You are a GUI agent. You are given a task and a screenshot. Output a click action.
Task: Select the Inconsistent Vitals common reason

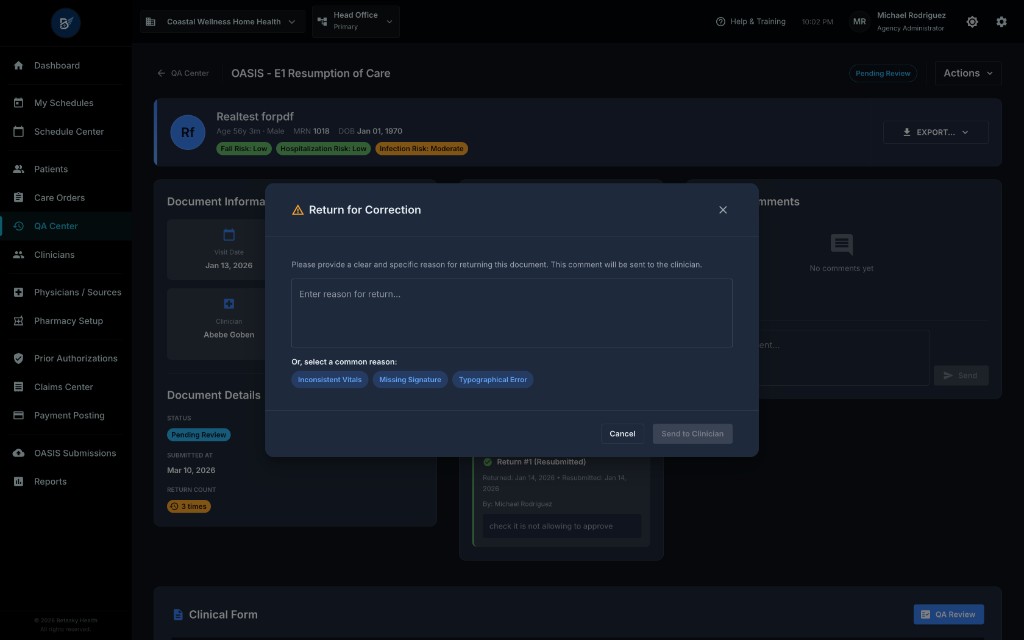pos(329,379)
